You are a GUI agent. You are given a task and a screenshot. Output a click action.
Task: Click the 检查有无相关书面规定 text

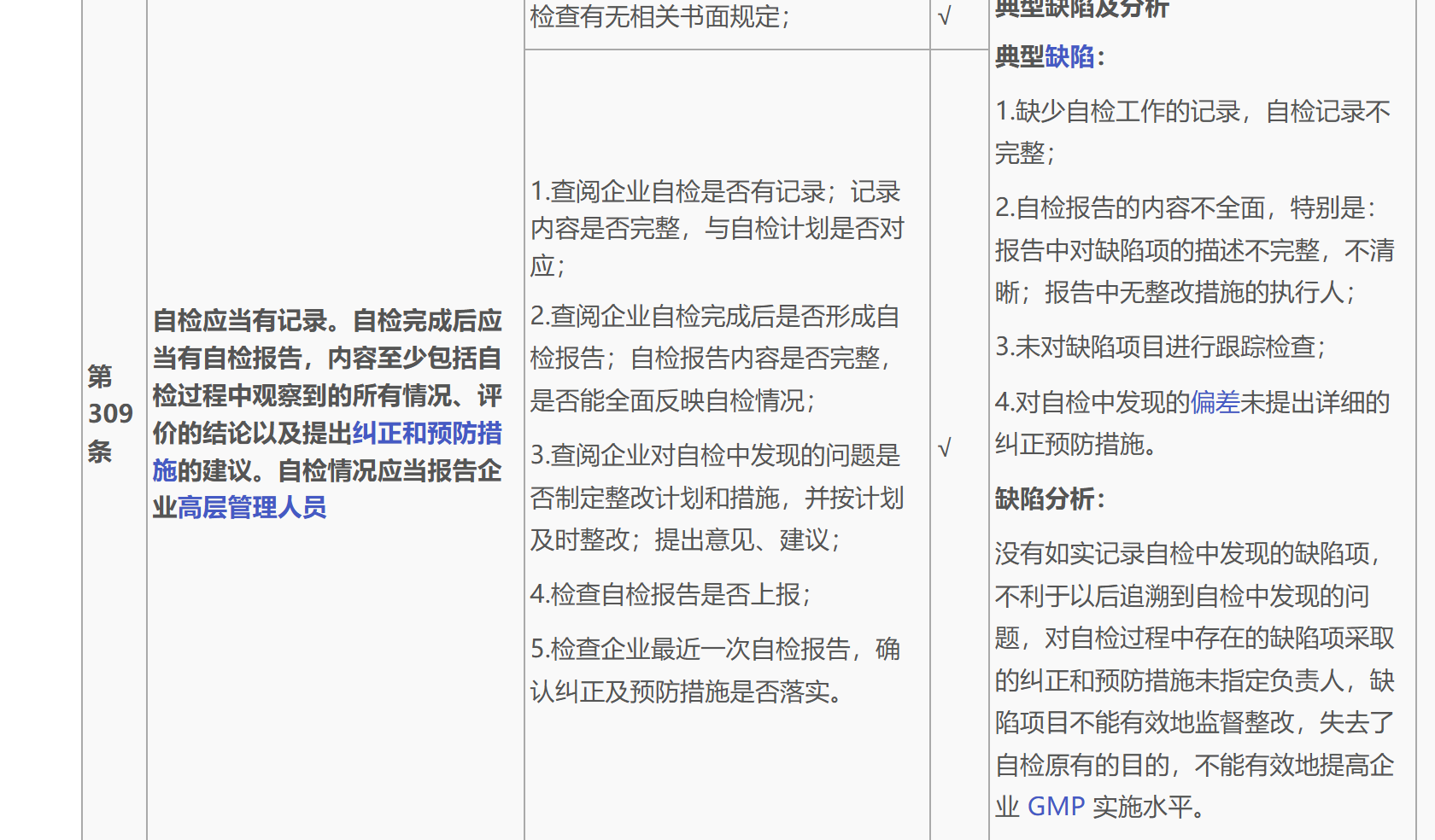(659, 16)
